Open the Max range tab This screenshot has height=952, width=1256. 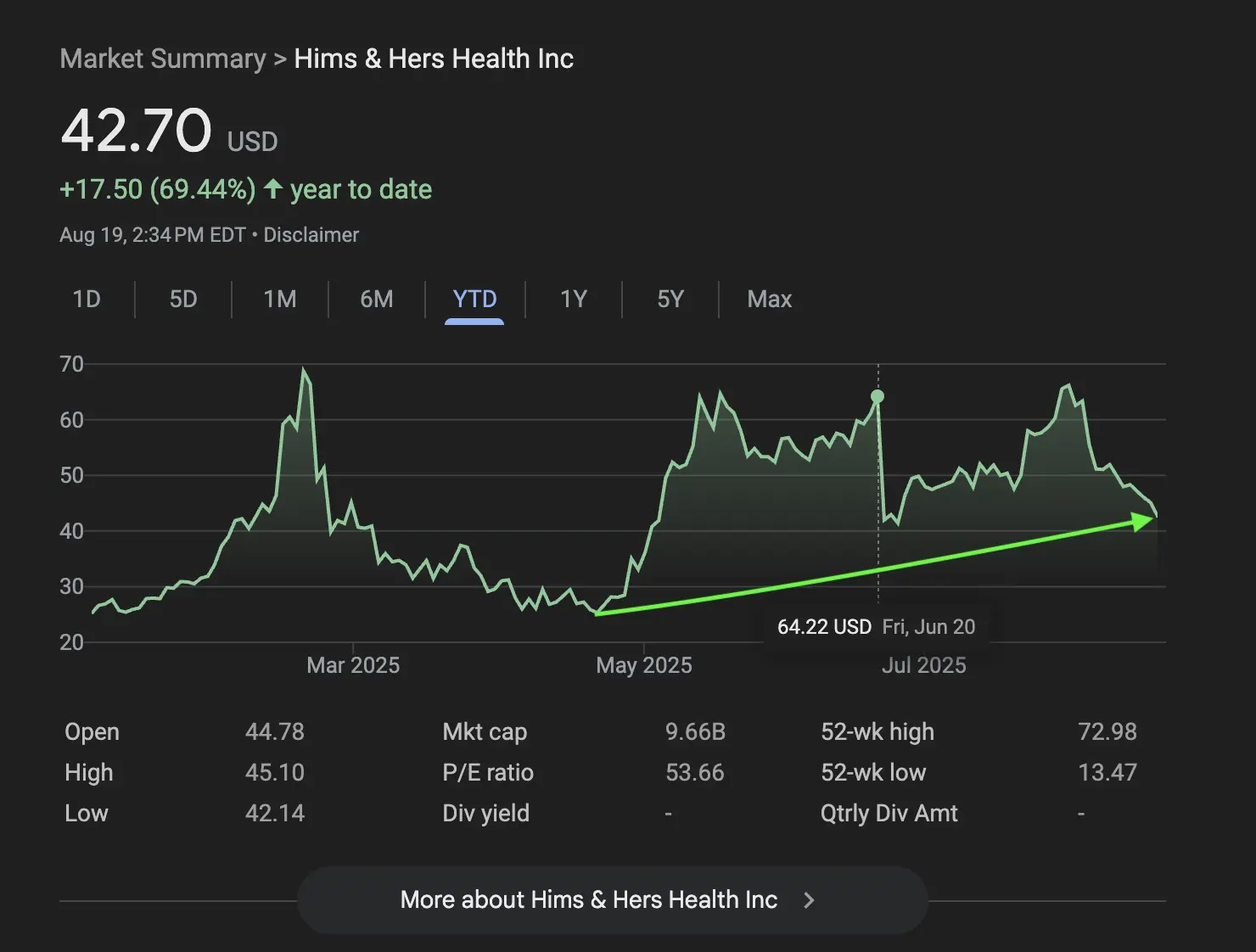(x=769, y=299)
